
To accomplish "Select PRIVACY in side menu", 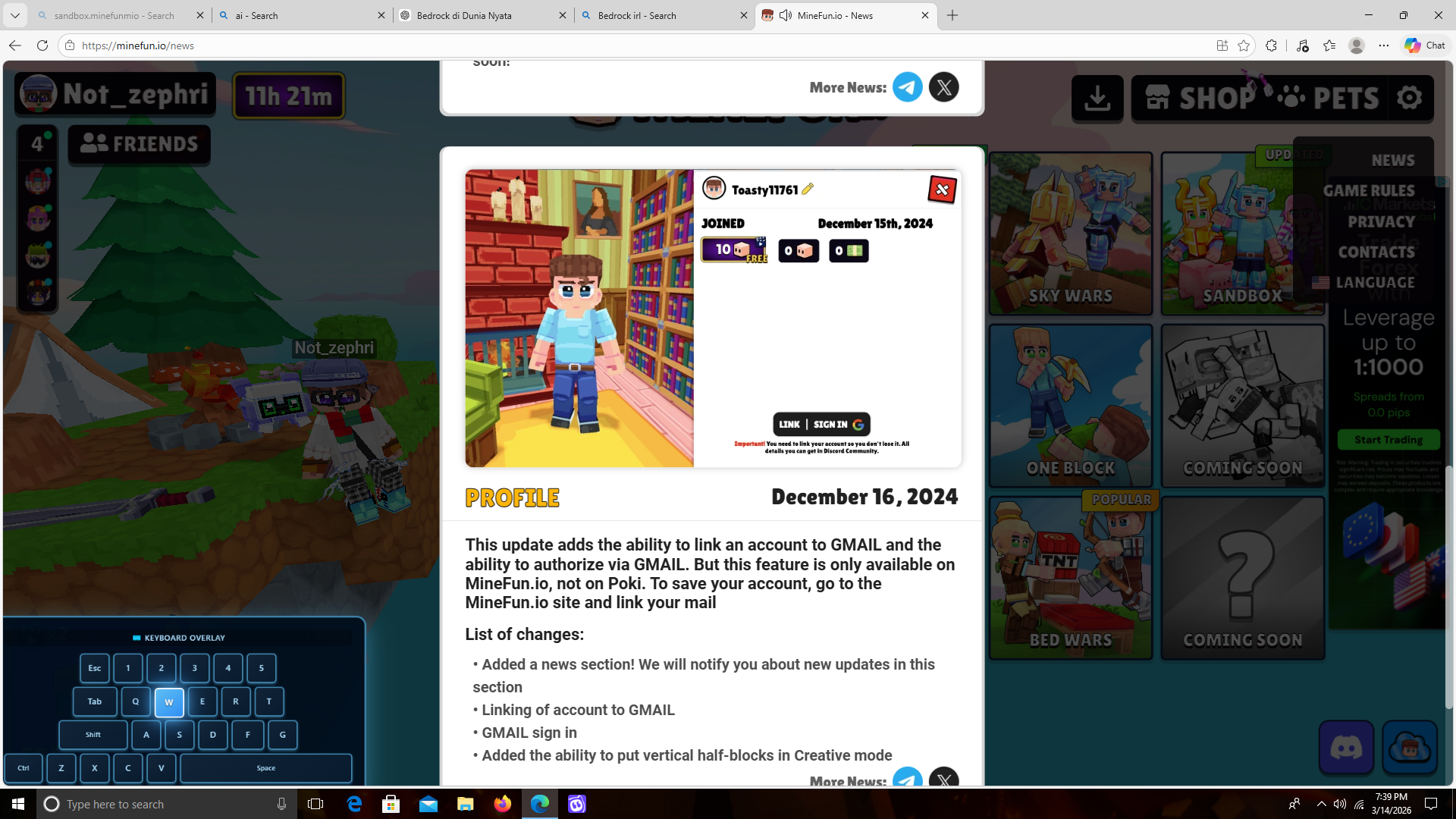I will point(1380,222).
